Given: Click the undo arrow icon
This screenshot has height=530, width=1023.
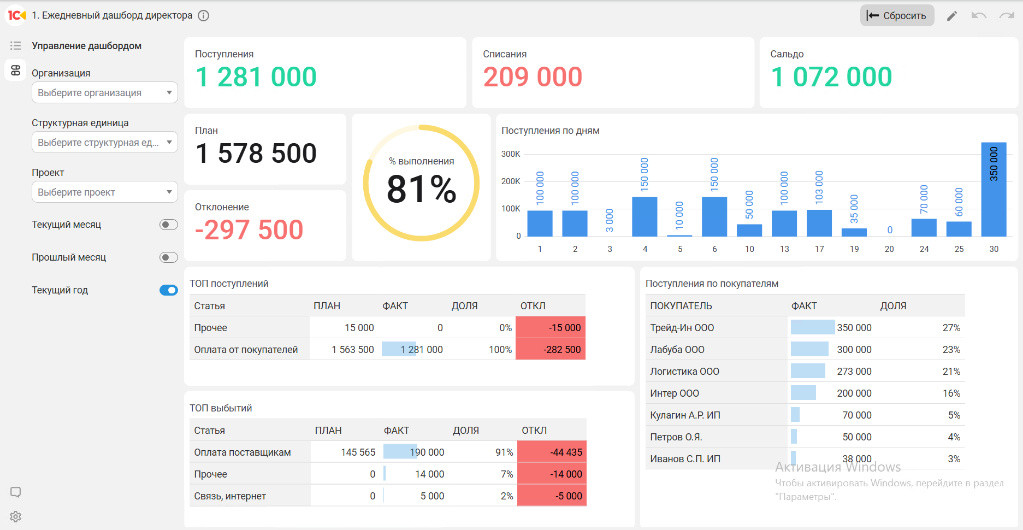Looking at the screenshot, I should pos(979,16).
